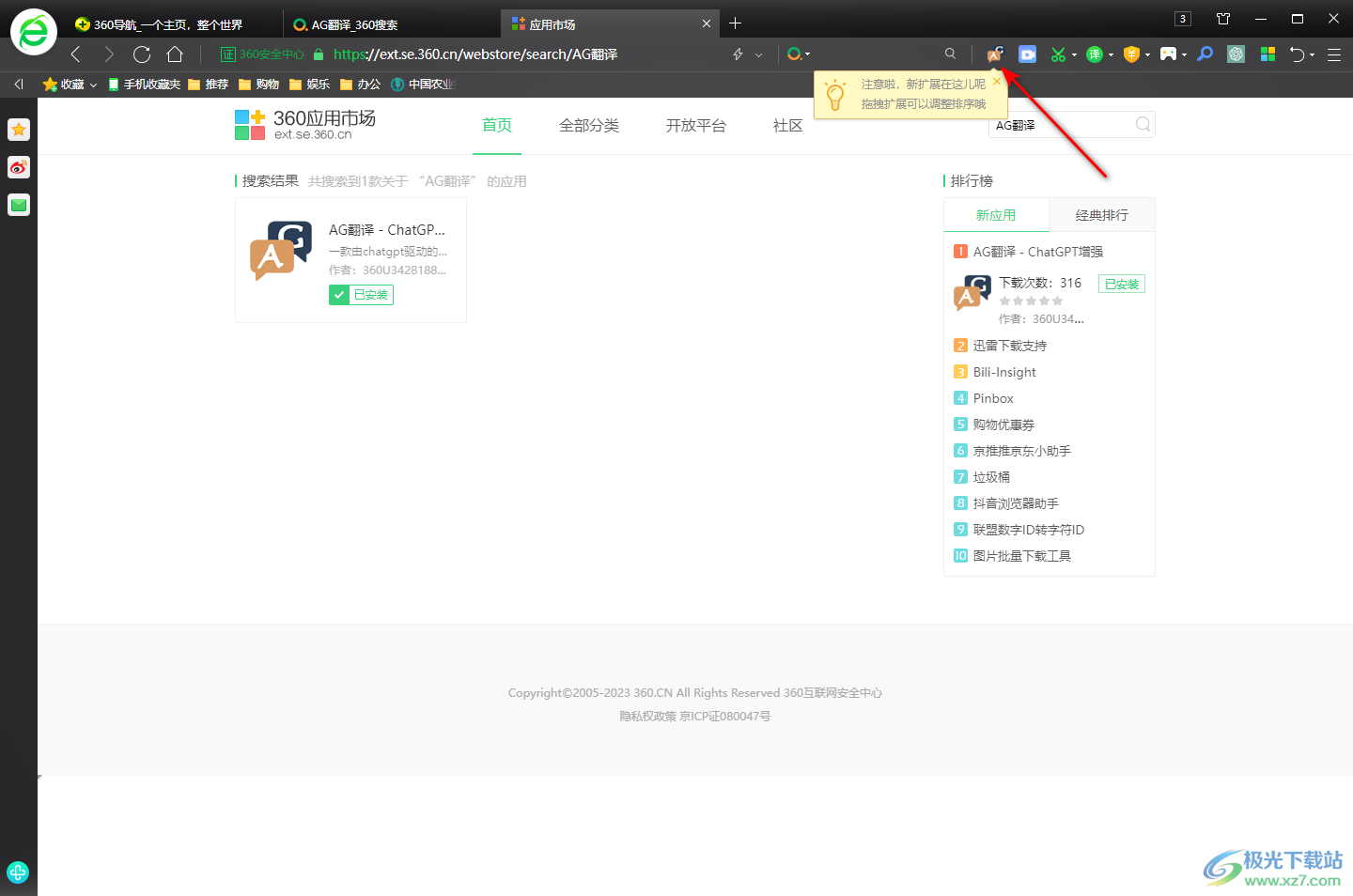The image size is (1353, 896).
Task: Expand the game controller dropdown arrow
Action: click(x=1184, y=54)
